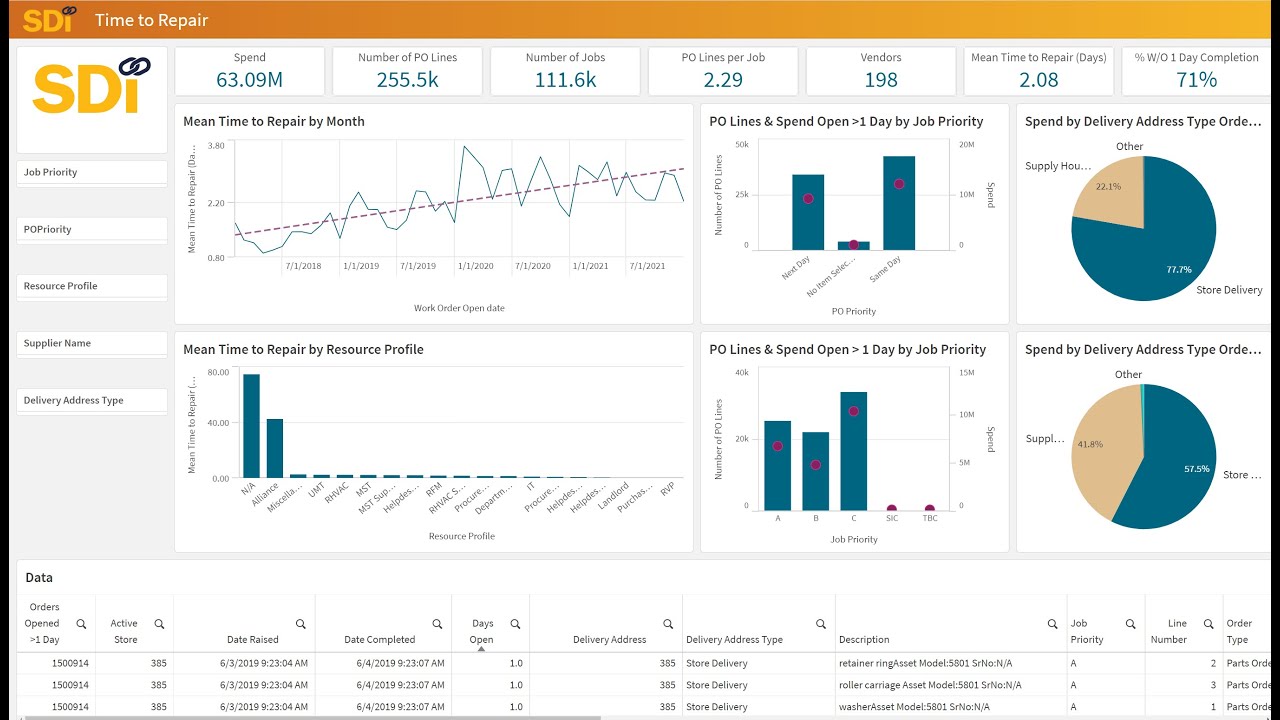Viewport: 1280px width, 720px height.
Task: Click the Delivery Address Type column header
Action: (734, 640)
